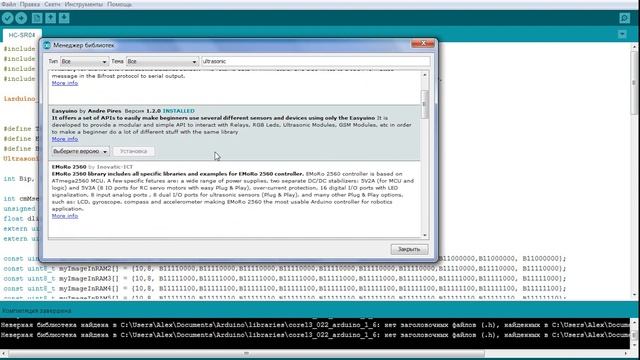Open More info link under Easyuino
The width and height of the screenshot is (640, 360).
[x=65, y=139]
